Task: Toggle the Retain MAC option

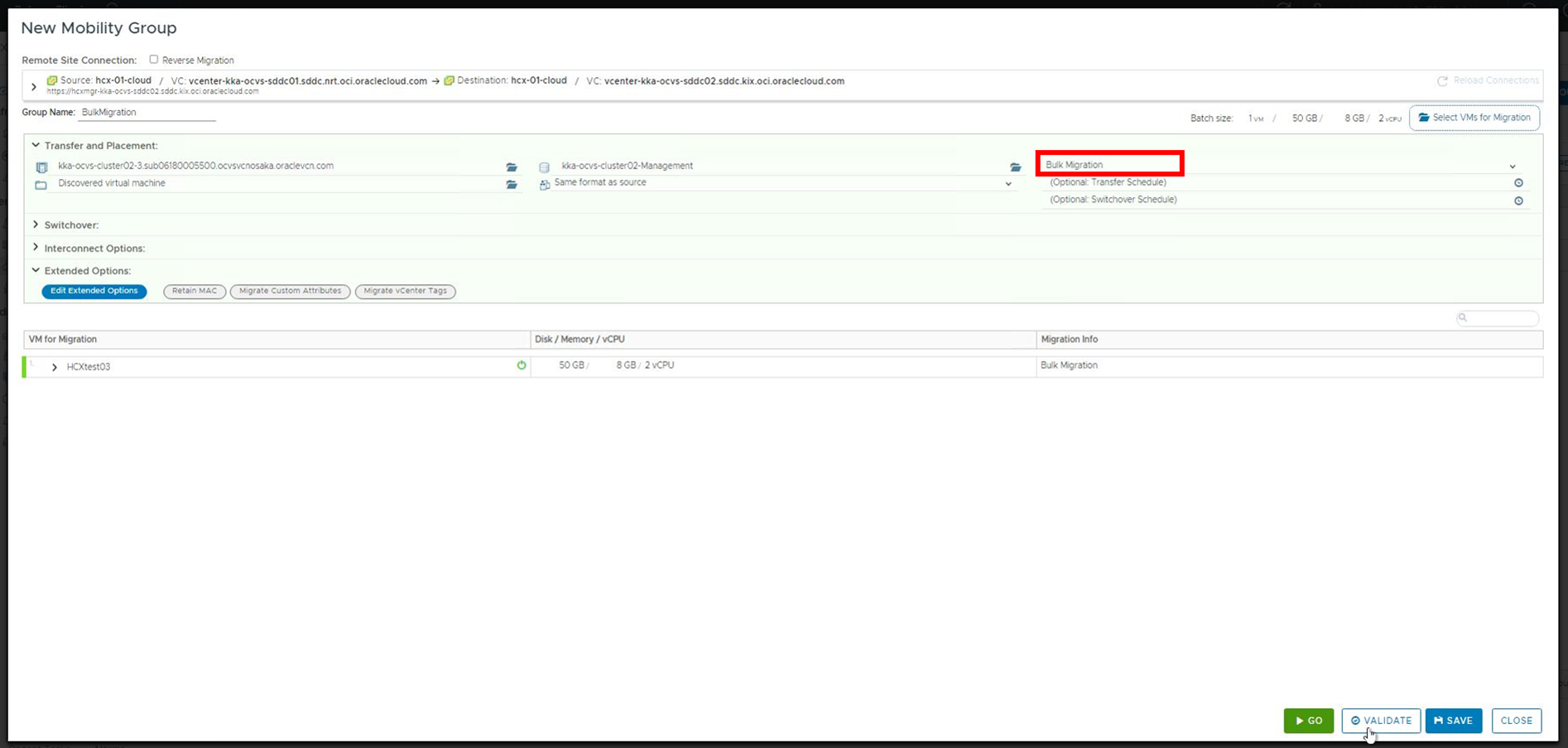Action: 195,291
